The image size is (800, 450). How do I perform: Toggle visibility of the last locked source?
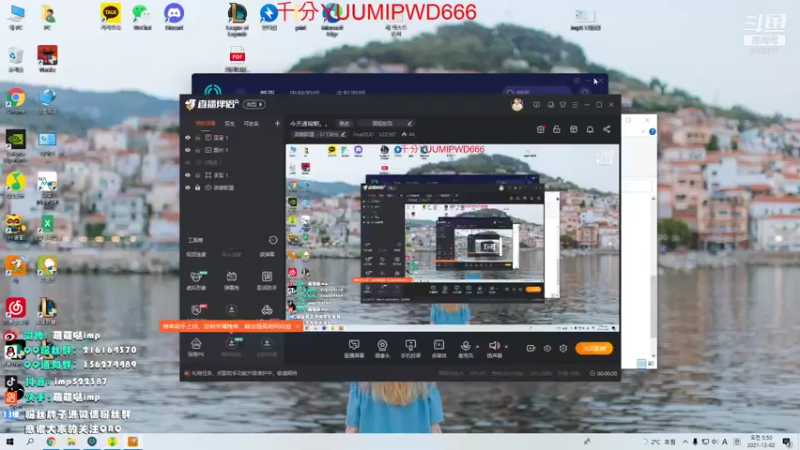(188, 188)
